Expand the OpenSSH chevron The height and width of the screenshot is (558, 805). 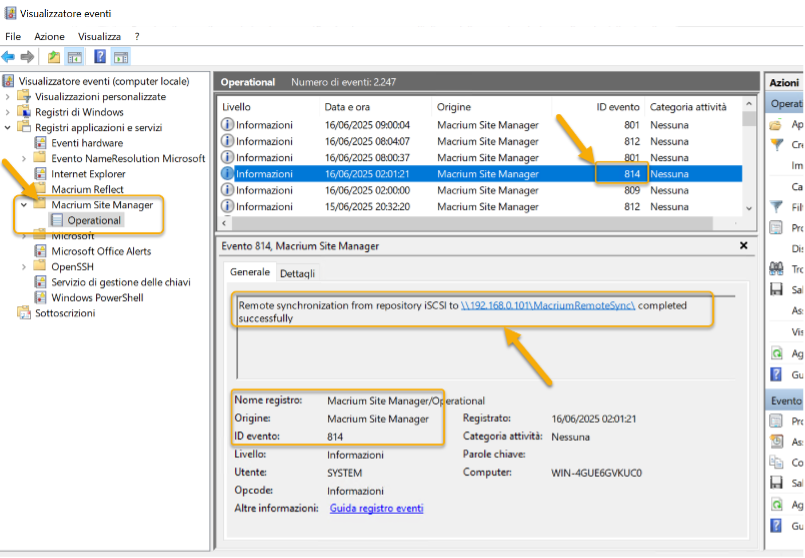(24, 266)
